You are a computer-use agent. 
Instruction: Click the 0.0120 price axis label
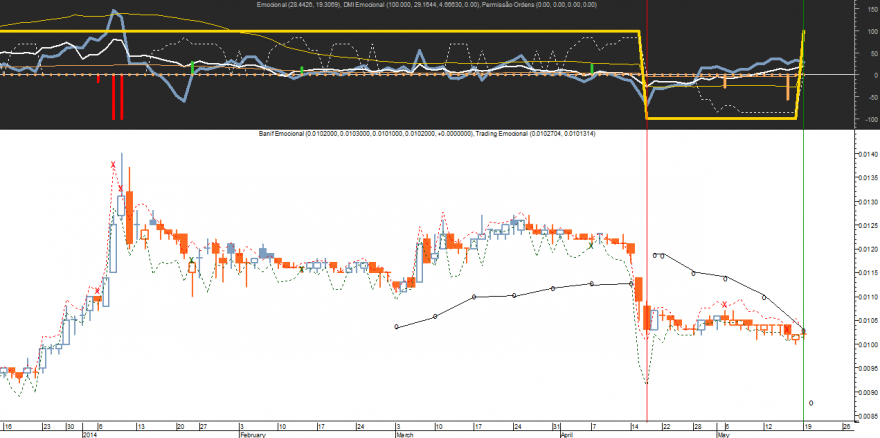coord(867,249)
